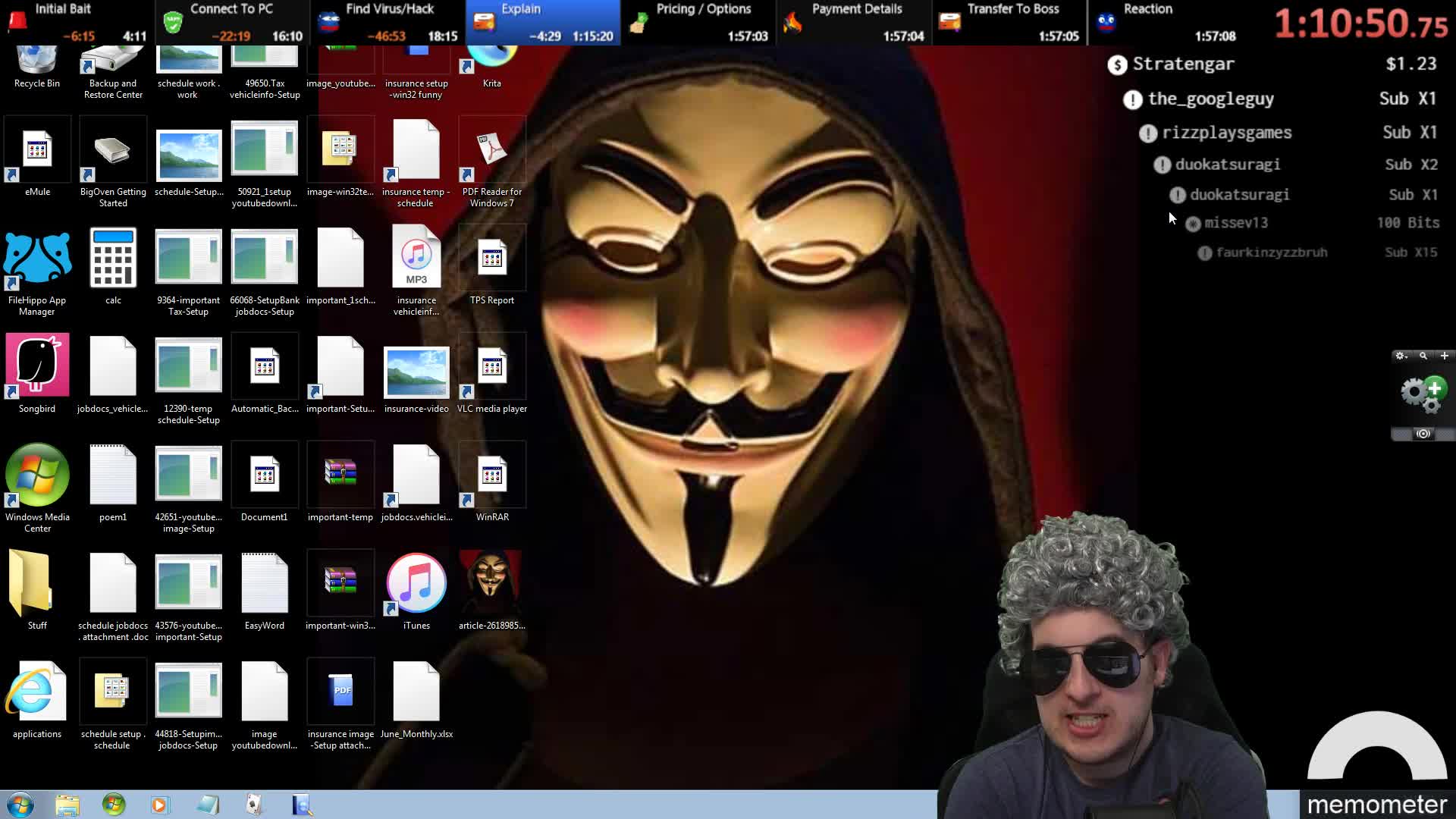Open the important-temp WinRAR archive
The image size is (1456, 819).
click(x=340, y=475)
